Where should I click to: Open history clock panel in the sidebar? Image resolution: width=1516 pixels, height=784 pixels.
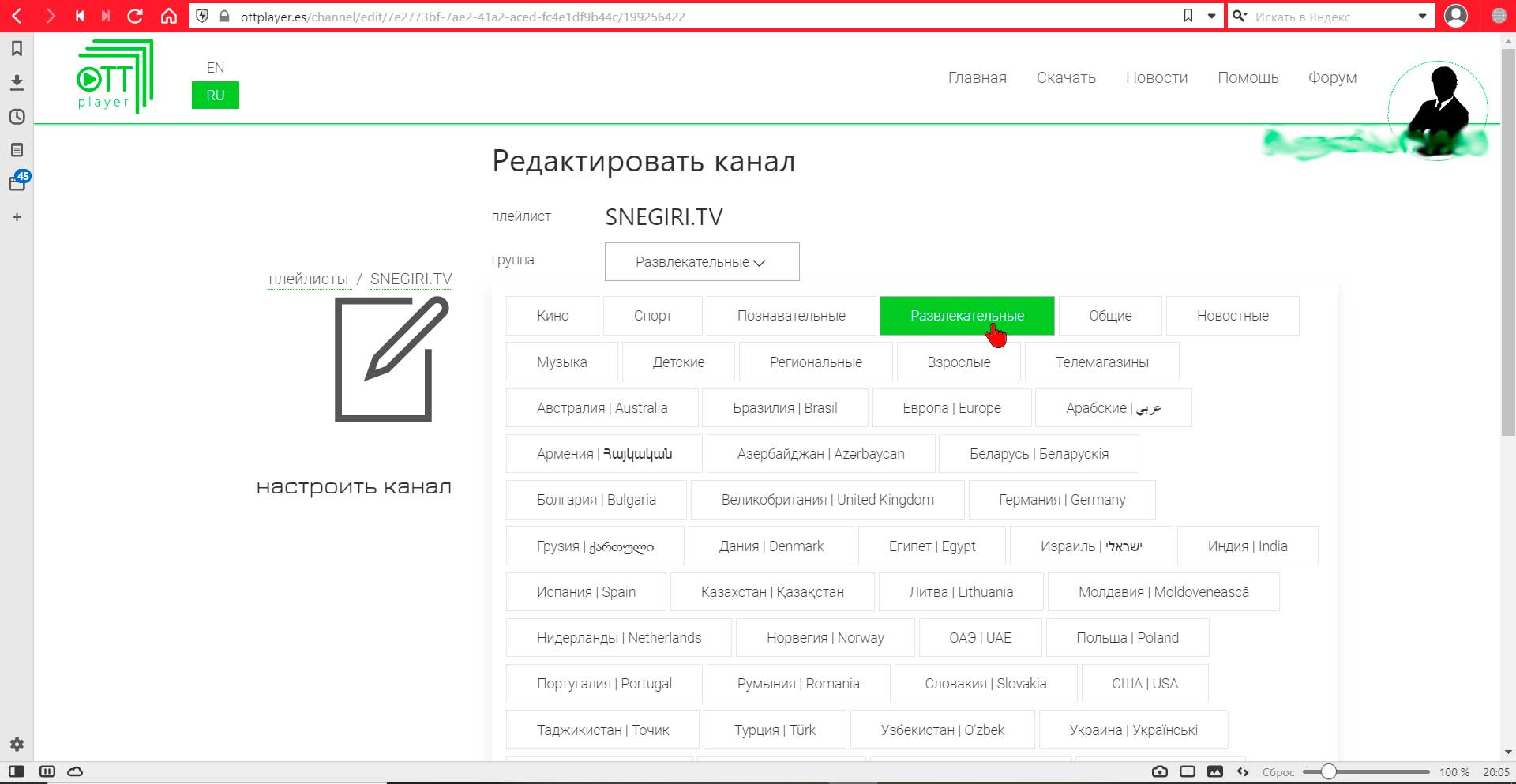tap(17, 116)
